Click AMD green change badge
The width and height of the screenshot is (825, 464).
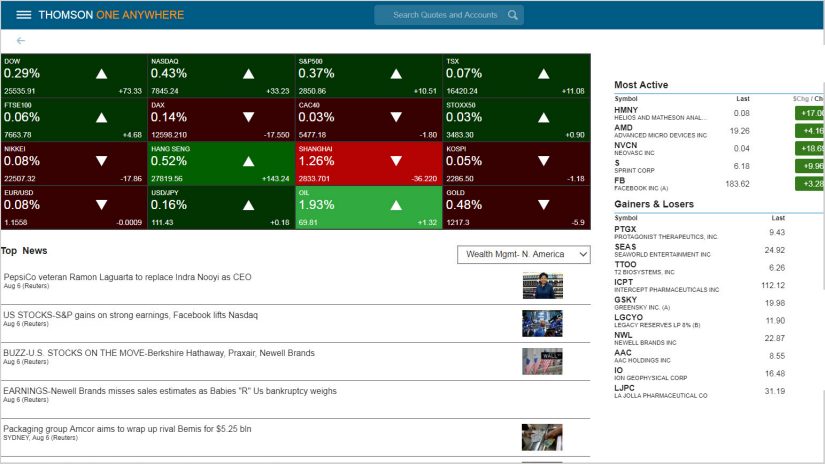pyautogui.click(x=810, y=131)
